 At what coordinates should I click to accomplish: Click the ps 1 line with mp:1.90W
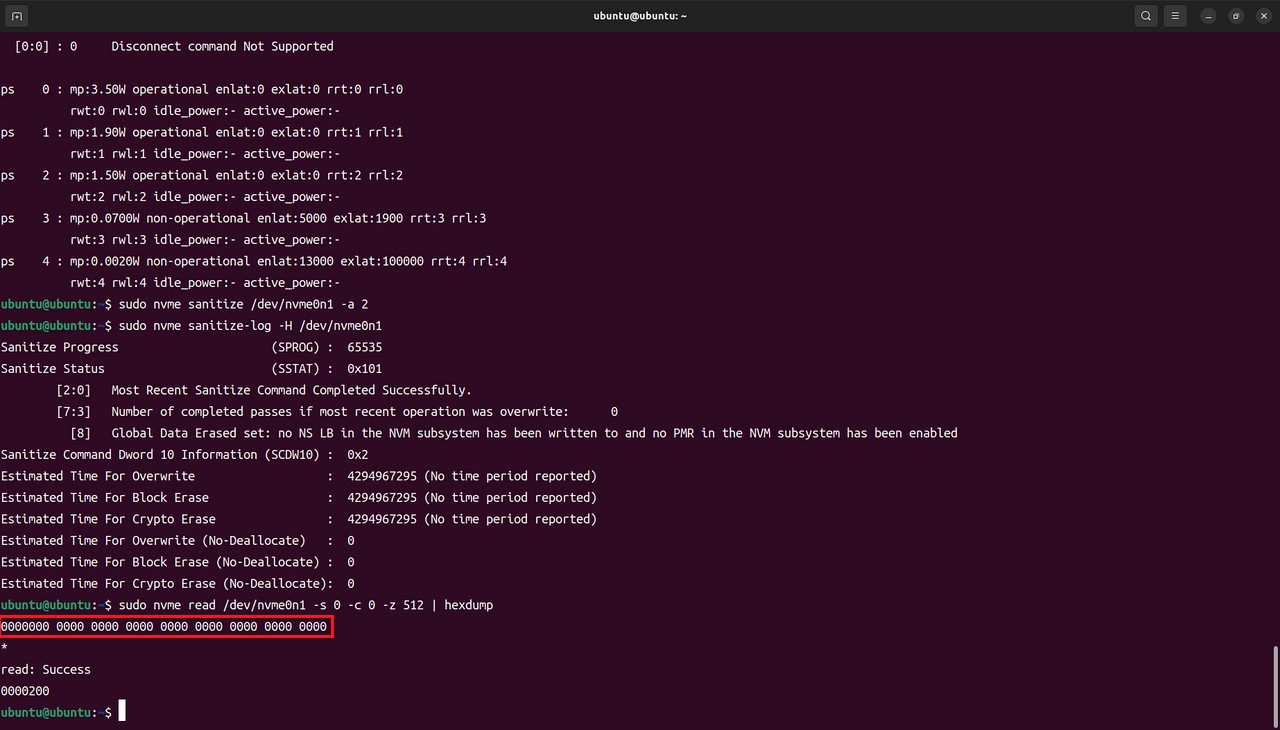click(x=202, y=132)
